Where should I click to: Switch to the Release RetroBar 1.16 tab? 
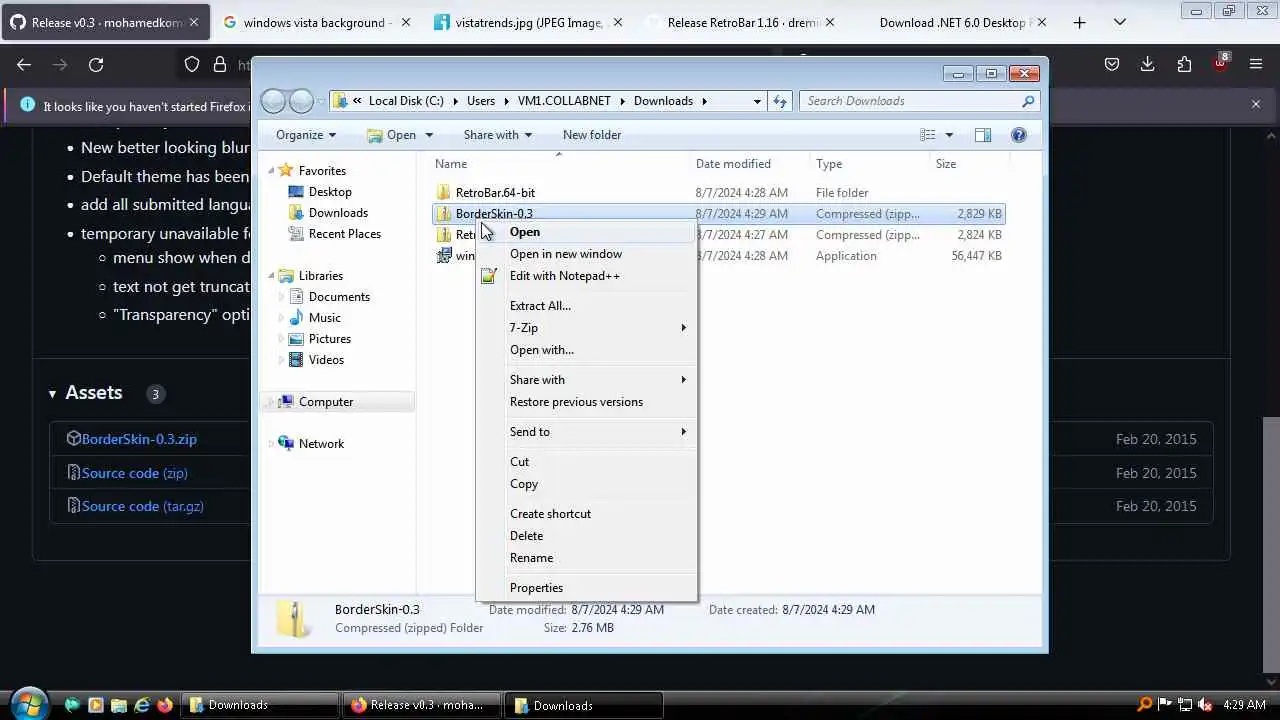point(743,22)
